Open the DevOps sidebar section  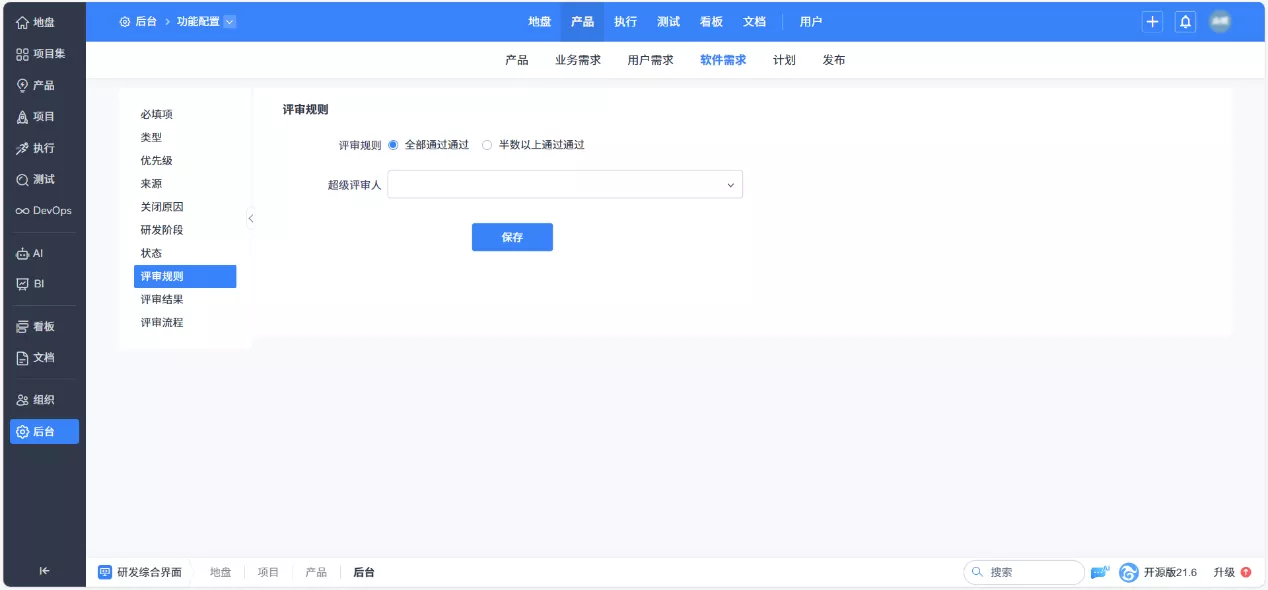click(44, 210)
